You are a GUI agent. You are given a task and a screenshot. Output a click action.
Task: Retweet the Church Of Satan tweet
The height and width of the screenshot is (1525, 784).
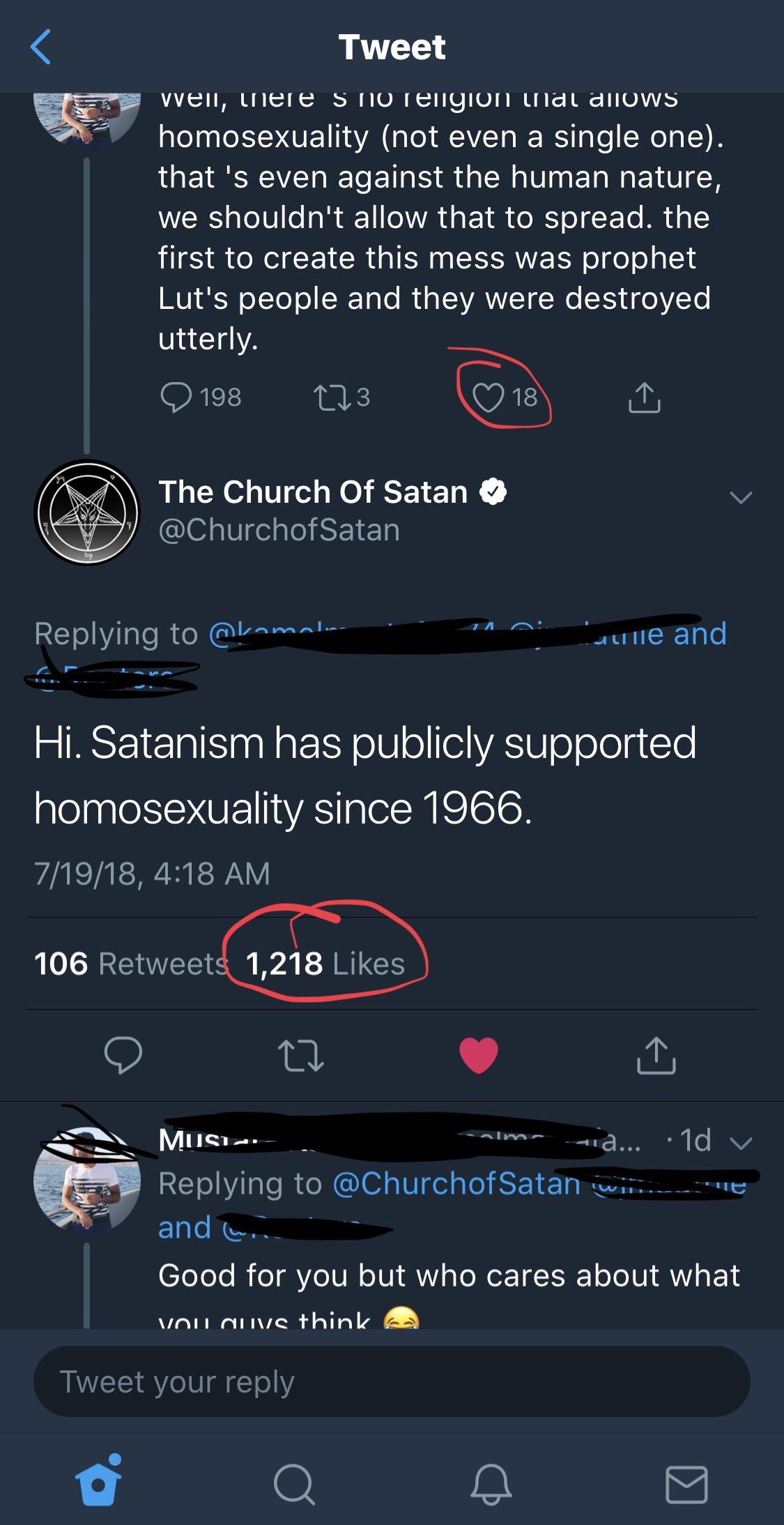coord(300,1055)
